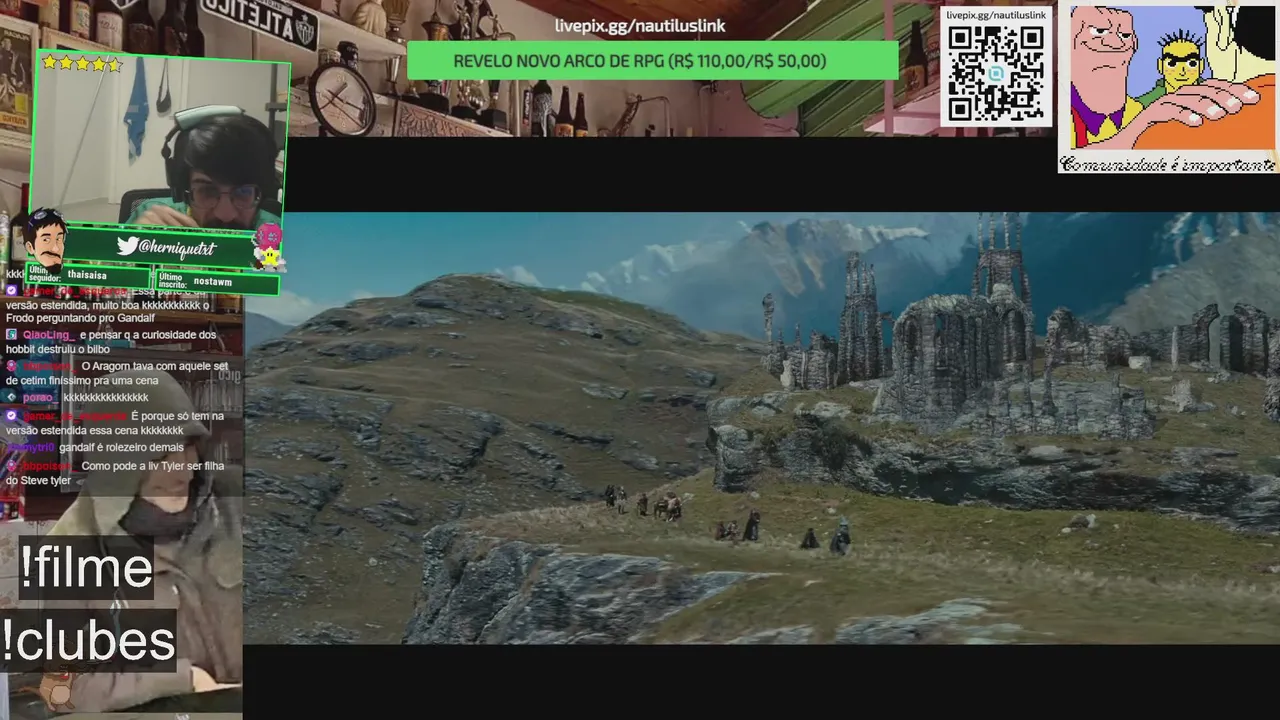The width and height of the screenshot is (1280, 720).
Task: Click the chat badge next to porao_
Action: [x=11, y=398]
